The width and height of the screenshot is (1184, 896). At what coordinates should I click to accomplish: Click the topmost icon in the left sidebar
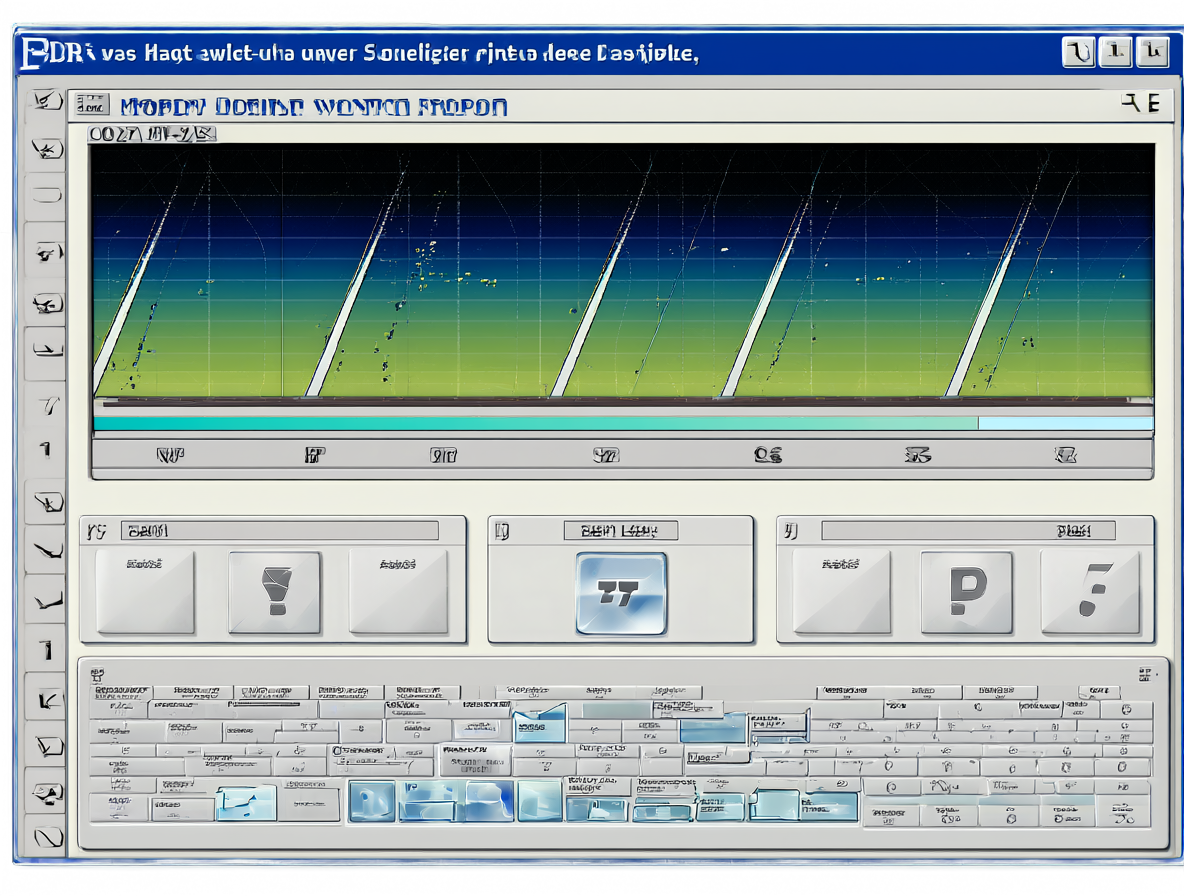point(46,100)
